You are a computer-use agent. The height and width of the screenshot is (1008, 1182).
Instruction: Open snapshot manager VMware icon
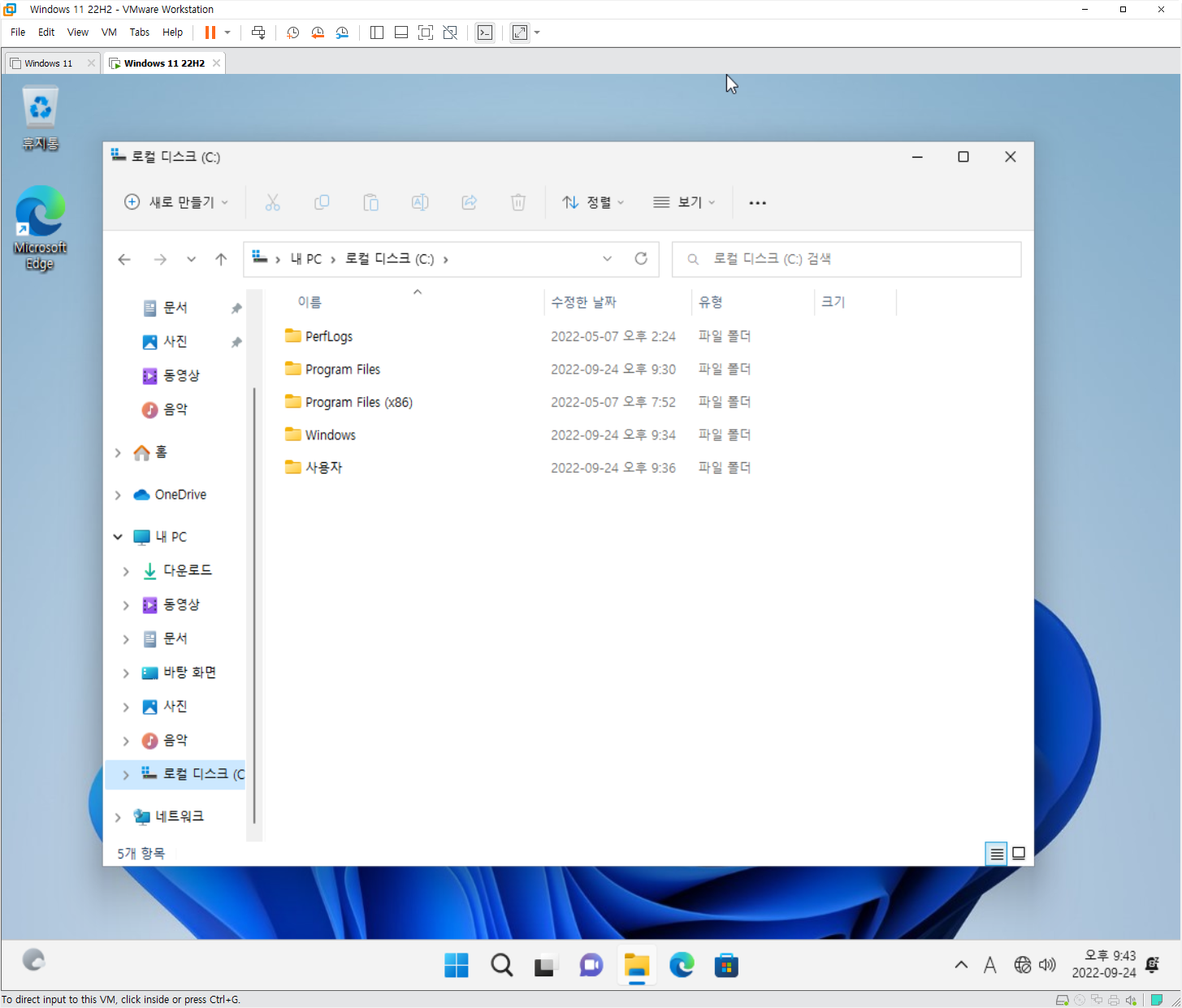342,32
